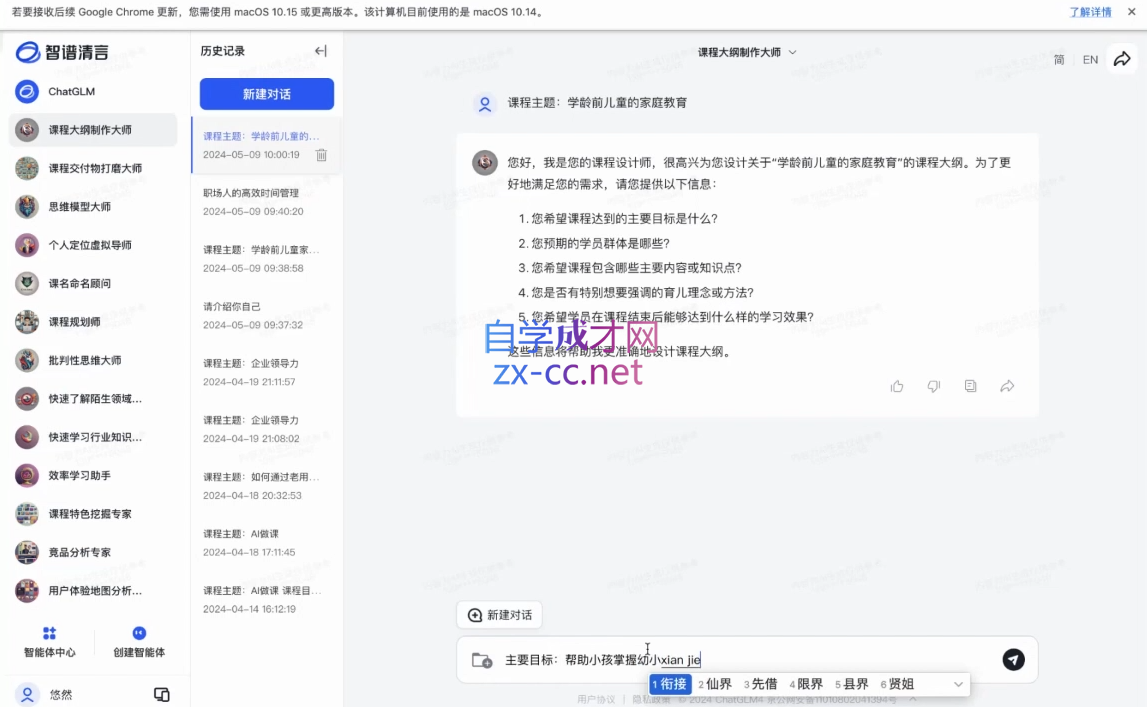
Task: Open user profile 悠然
Action: coord(45,695)
